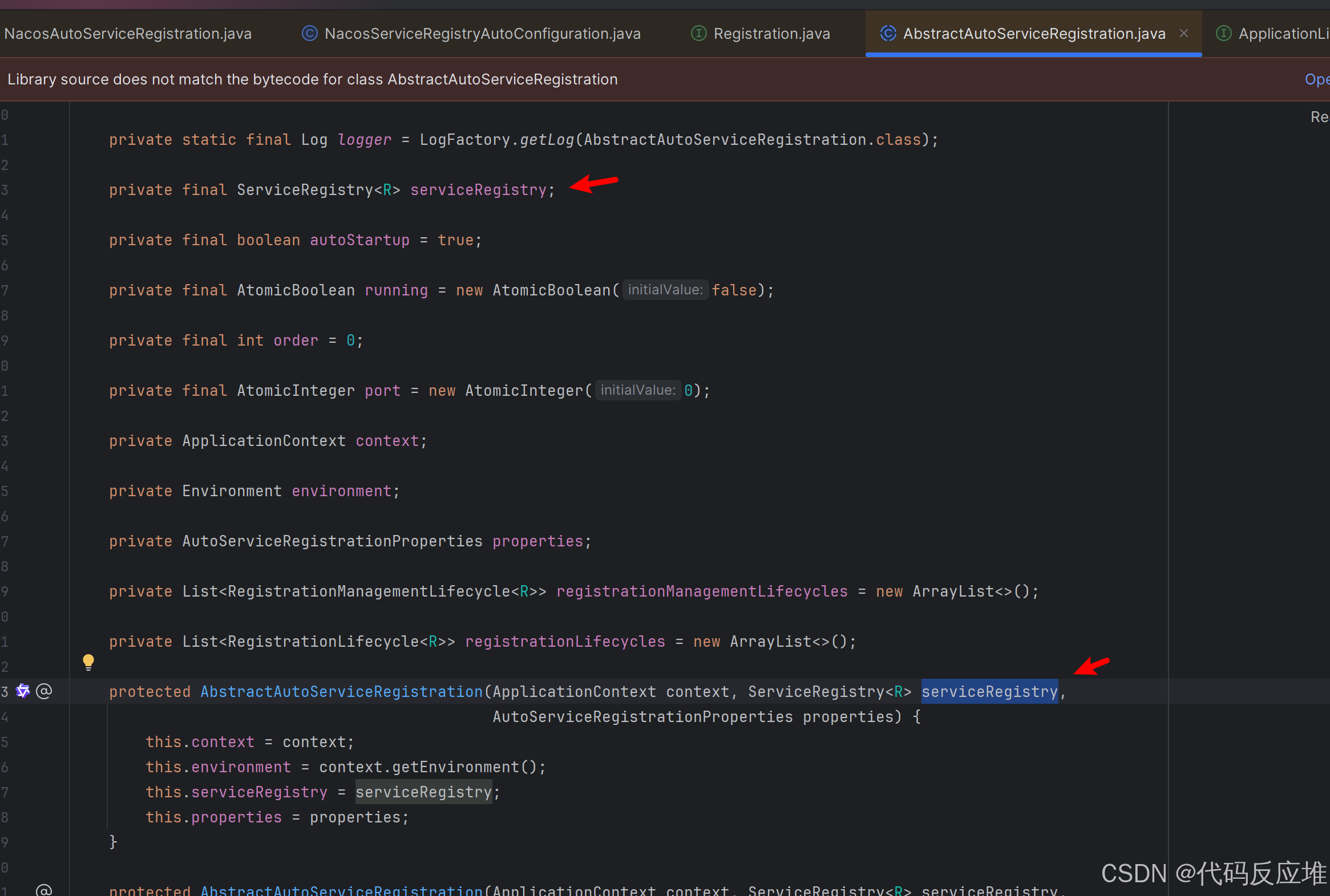Switch to NacosAutoServiceRegistration.java tab
1330x896 pixels.
click(127, 34)
